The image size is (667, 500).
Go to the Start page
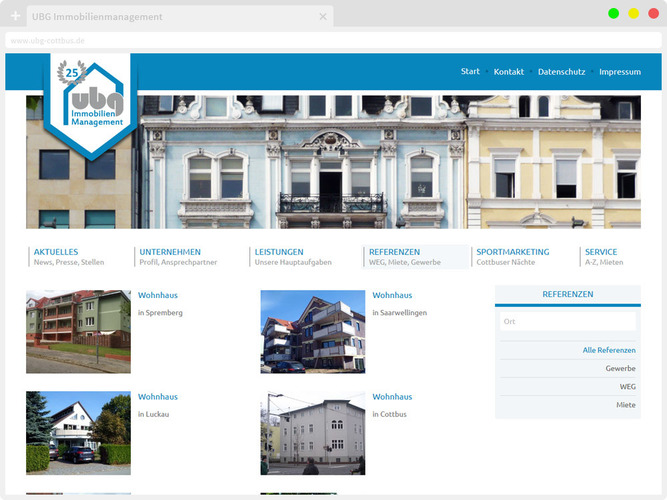pyautogui.click(x=470, y=72)
